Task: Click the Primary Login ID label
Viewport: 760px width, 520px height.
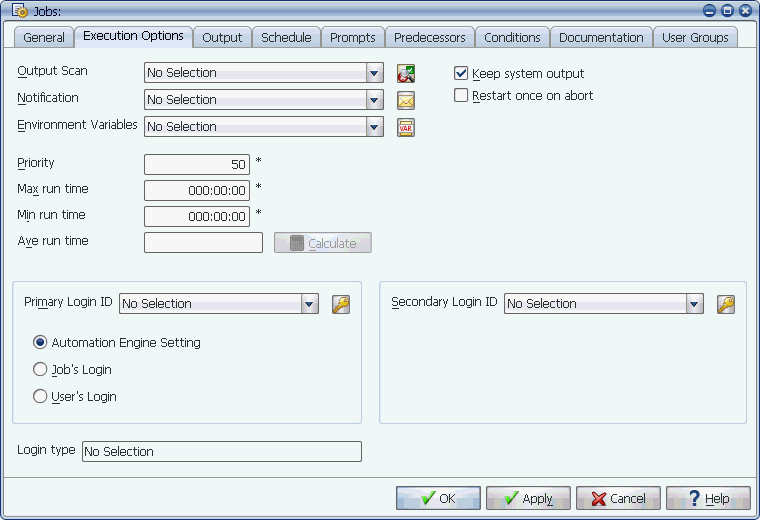Action: (x=68, y=302)
